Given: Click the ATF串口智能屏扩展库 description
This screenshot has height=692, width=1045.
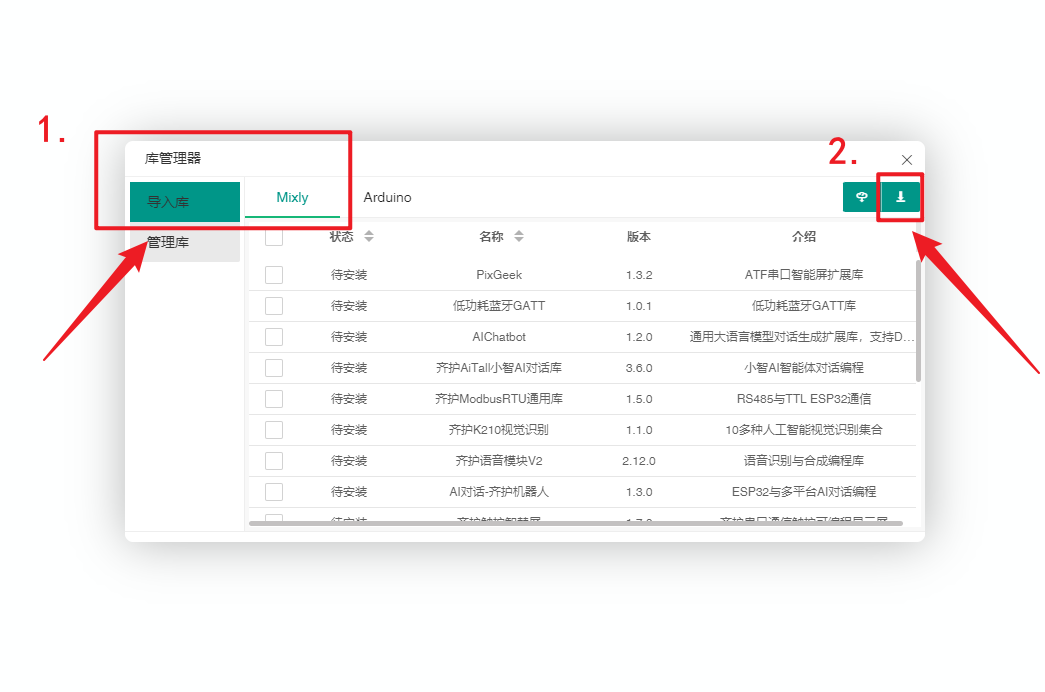Looking at the screenshot, I should [804, 275].
